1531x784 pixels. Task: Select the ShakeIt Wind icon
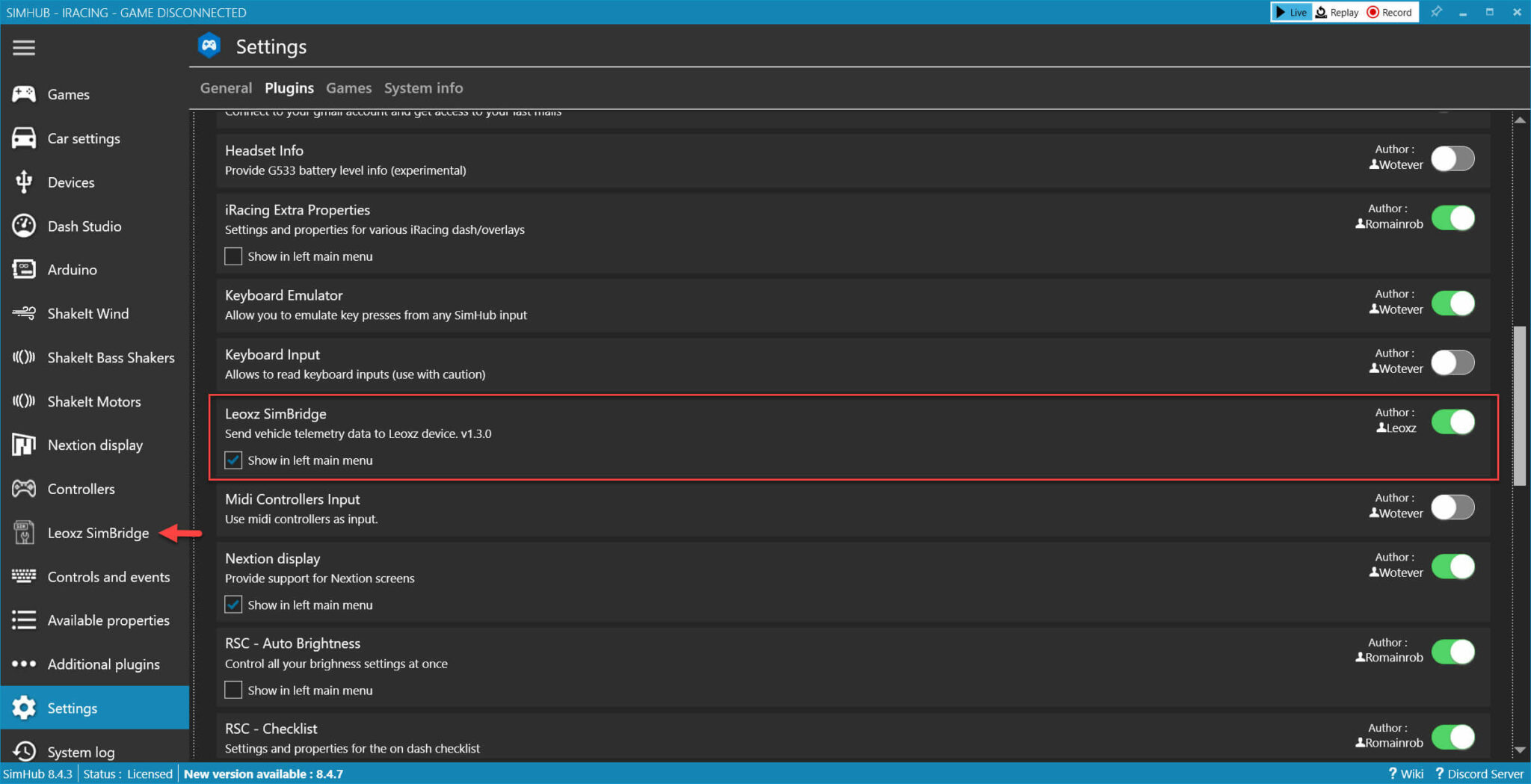[24, 313]
